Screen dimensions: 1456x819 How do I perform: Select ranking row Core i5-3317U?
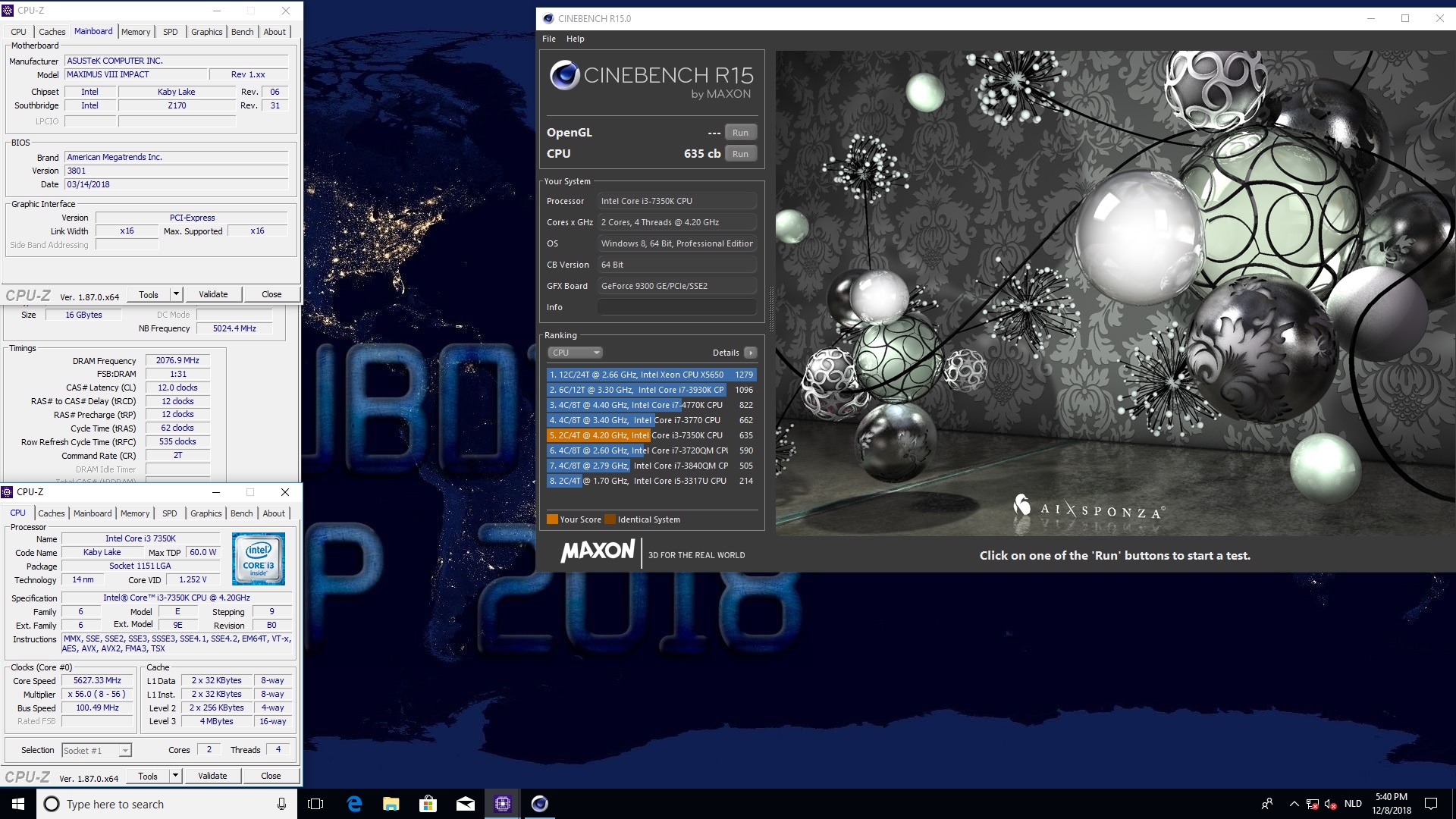[651, 481]
